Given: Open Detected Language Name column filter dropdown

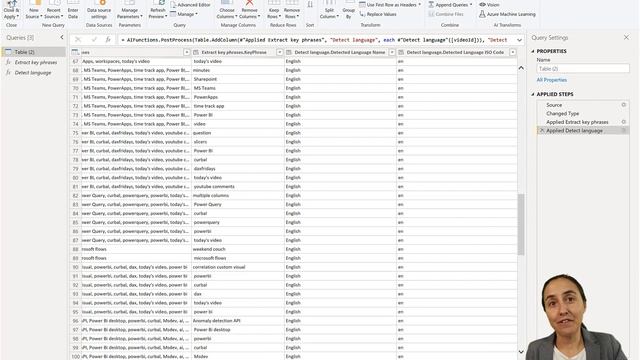Looking at the screenshot, I should click(x=392, y=52).
